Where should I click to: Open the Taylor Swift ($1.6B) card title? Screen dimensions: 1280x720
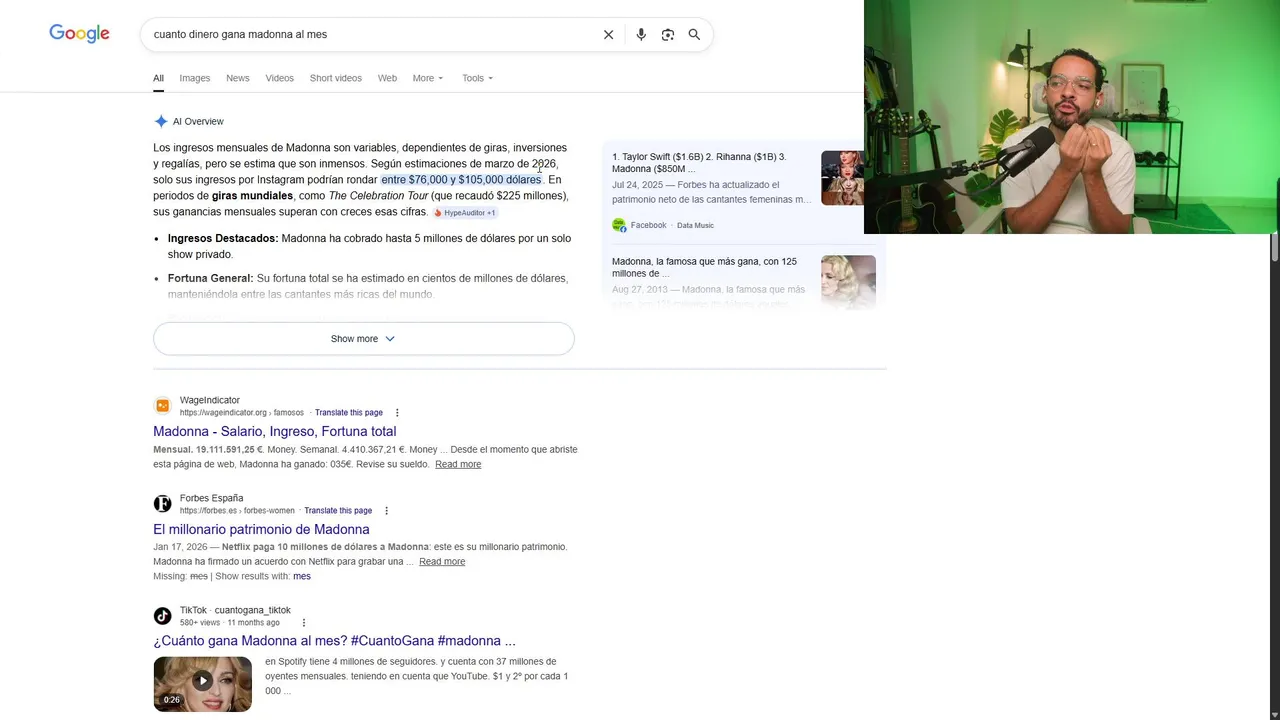point(699,163)
